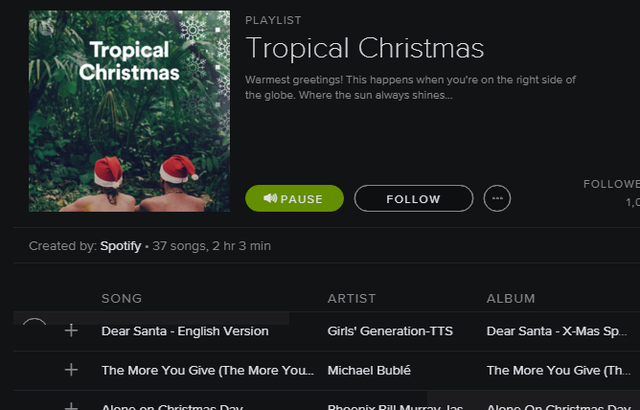640x410 pixels.
Task: Sort playlist by ALBUM column header
Action: point(511,299)
